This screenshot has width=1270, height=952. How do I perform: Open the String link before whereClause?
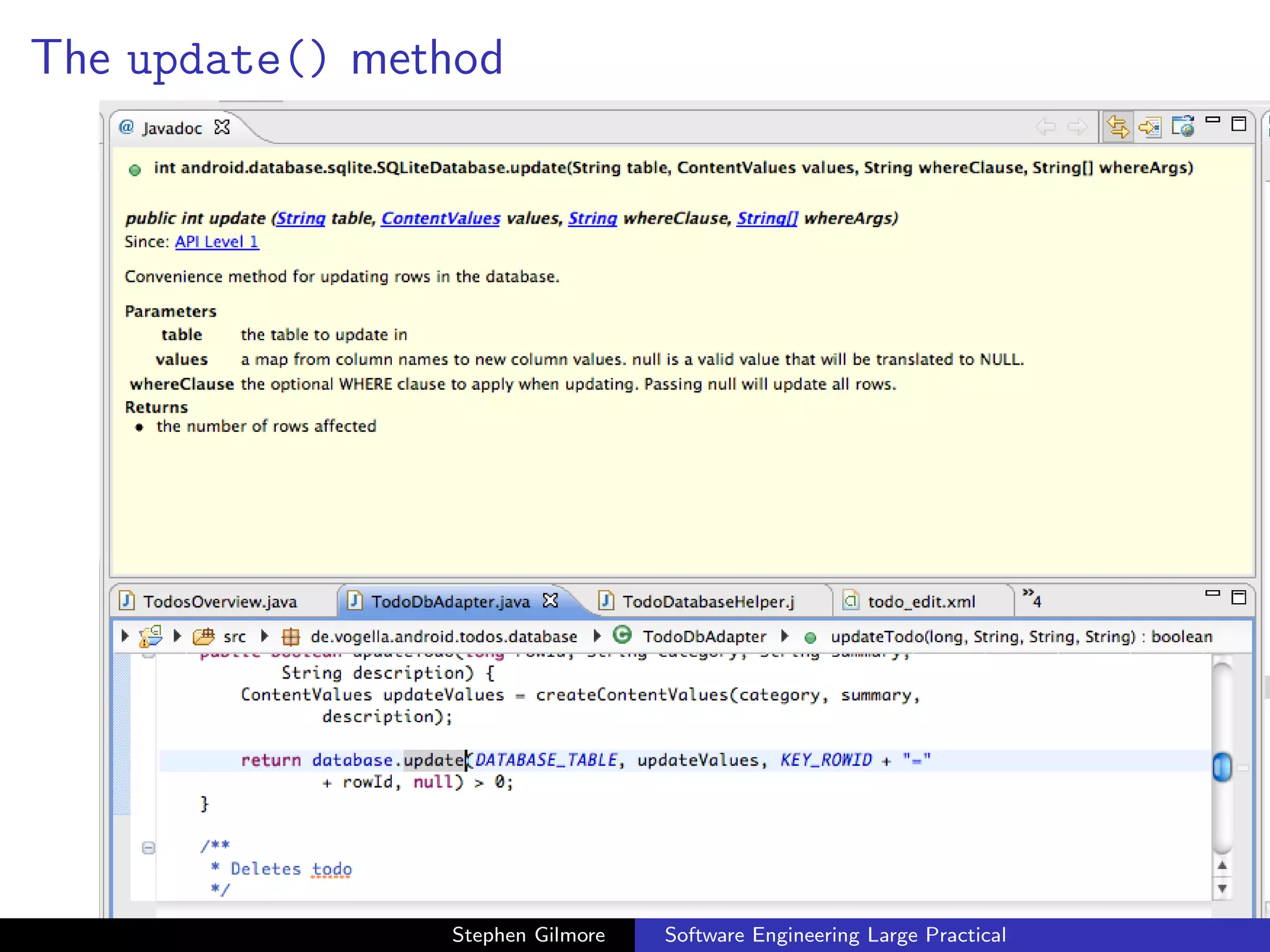(592, 218)
